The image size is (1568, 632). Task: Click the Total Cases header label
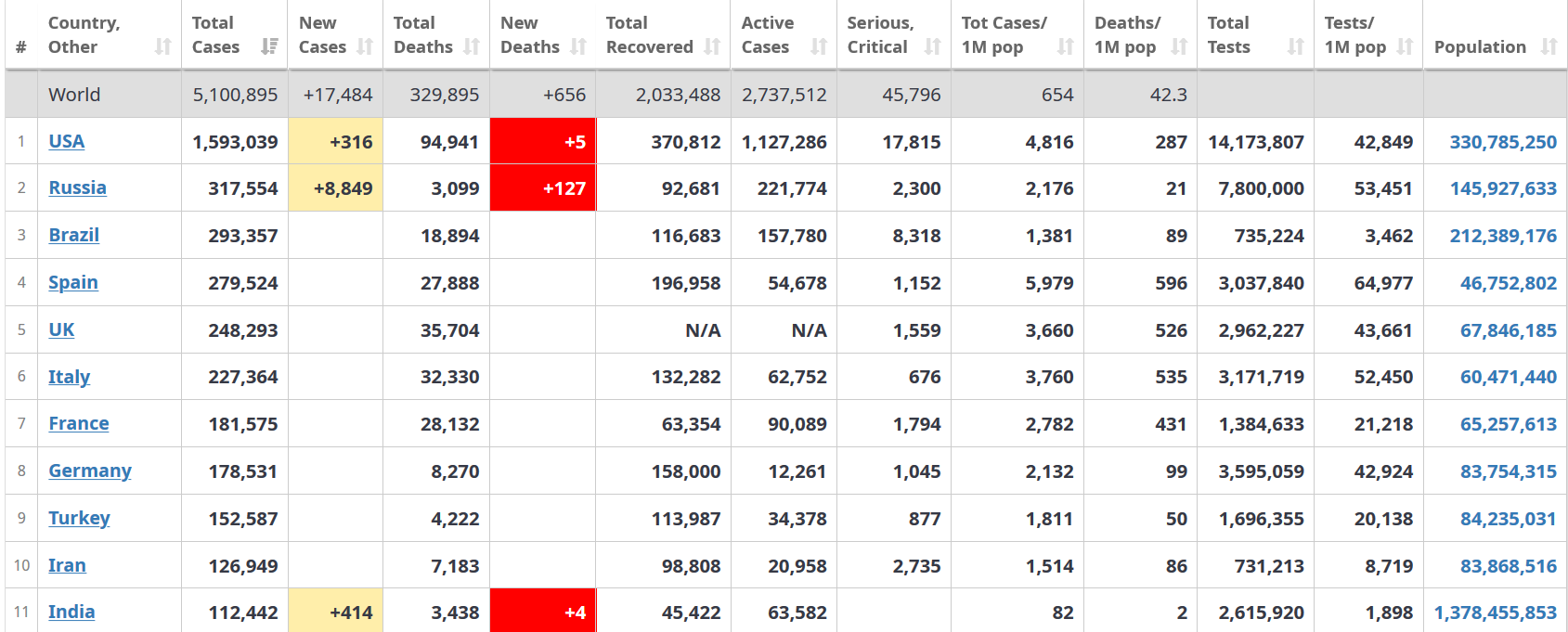[x=215, y=34]
